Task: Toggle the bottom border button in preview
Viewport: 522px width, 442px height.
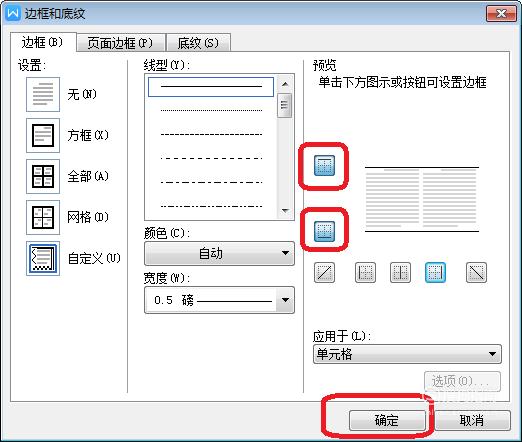Action: pyautogui.click(x=324, y=231)
